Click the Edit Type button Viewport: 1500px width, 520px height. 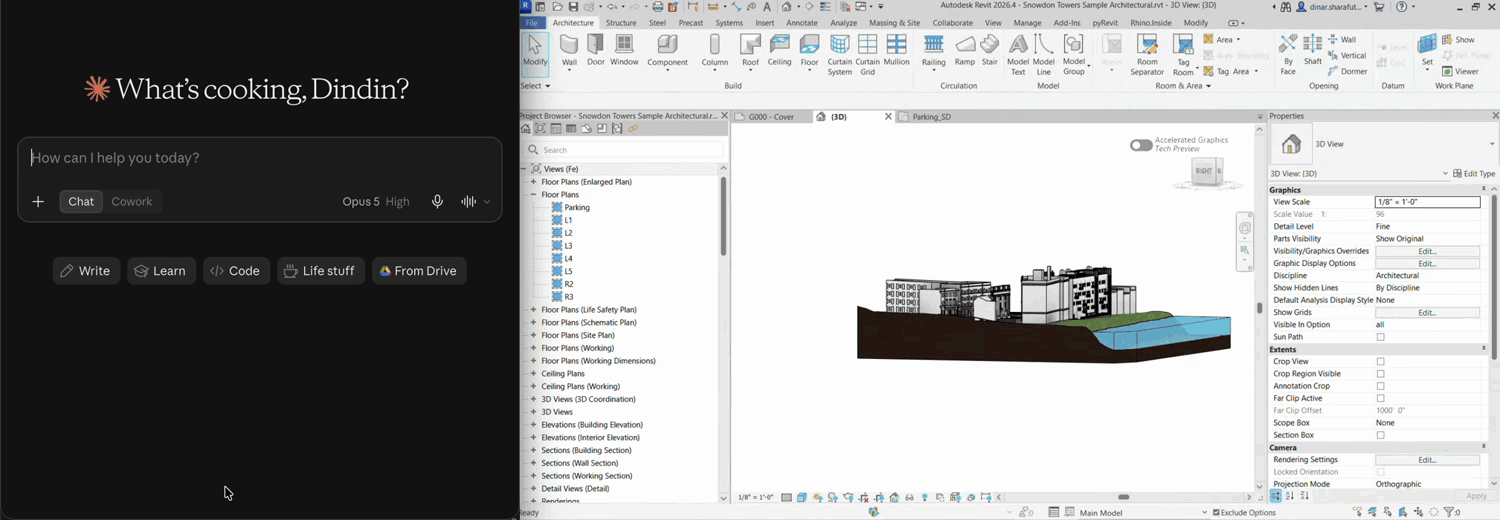click(1474, 174)
